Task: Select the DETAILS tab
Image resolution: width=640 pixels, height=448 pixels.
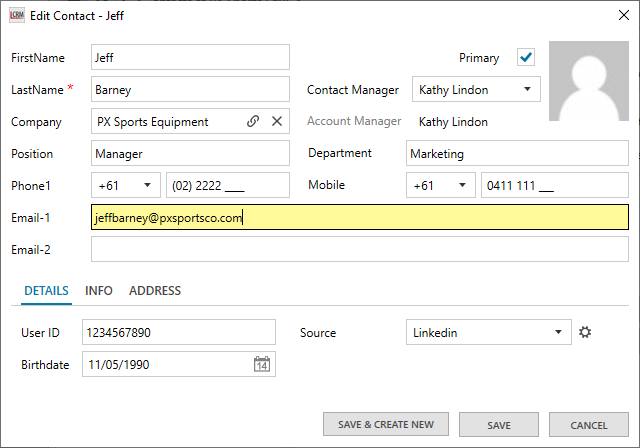Action: click(47, 291)
